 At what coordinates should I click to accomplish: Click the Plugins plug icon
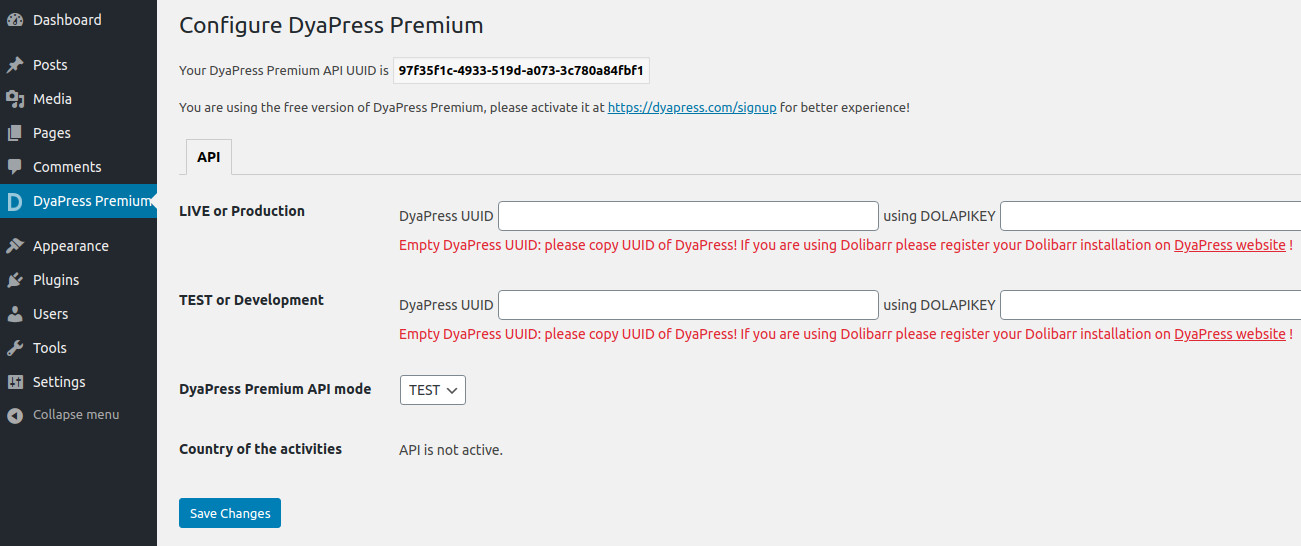click(15, 280)
